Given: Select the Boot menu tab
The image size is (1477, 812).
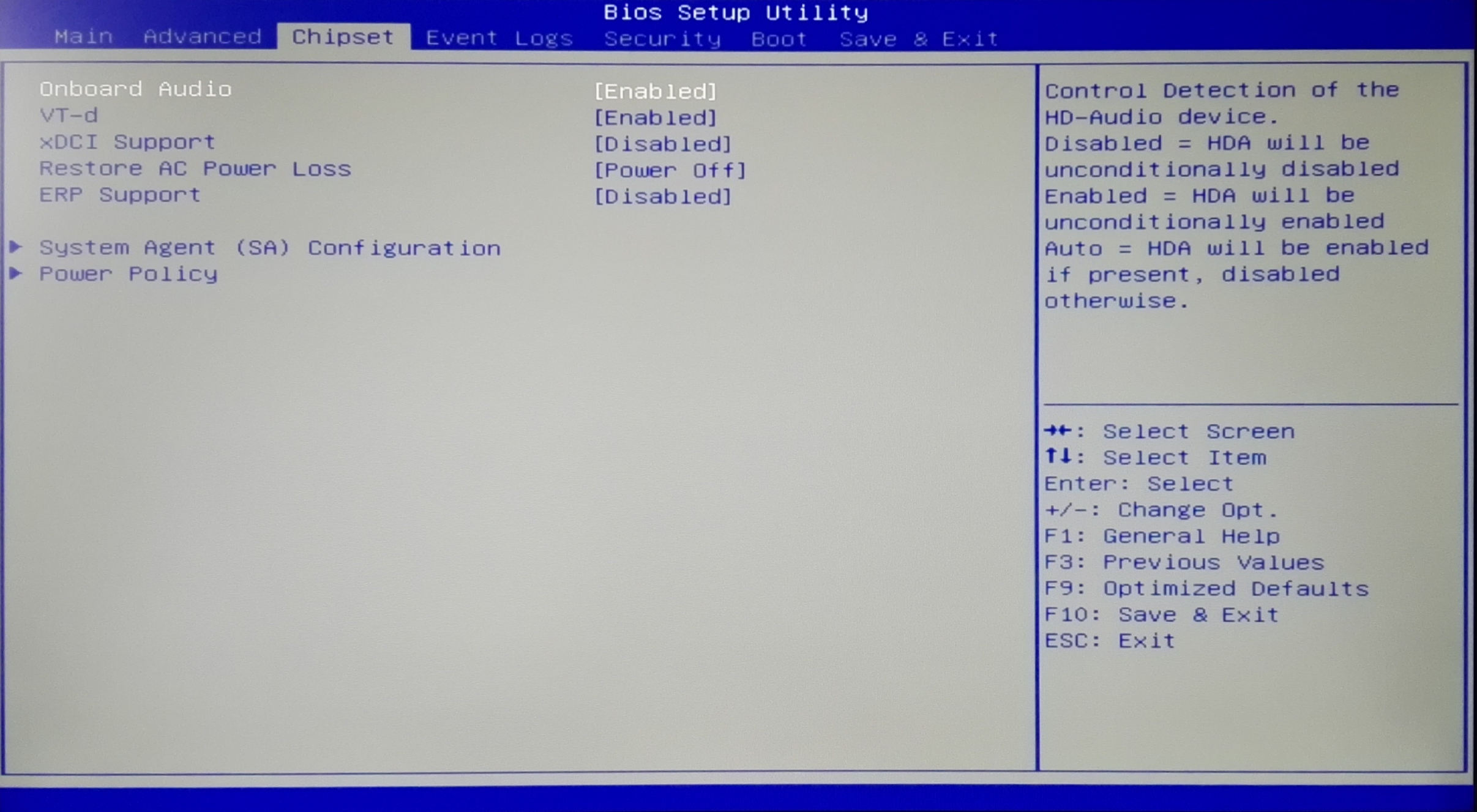Looking at the screenshot, I should coord(780,38).
